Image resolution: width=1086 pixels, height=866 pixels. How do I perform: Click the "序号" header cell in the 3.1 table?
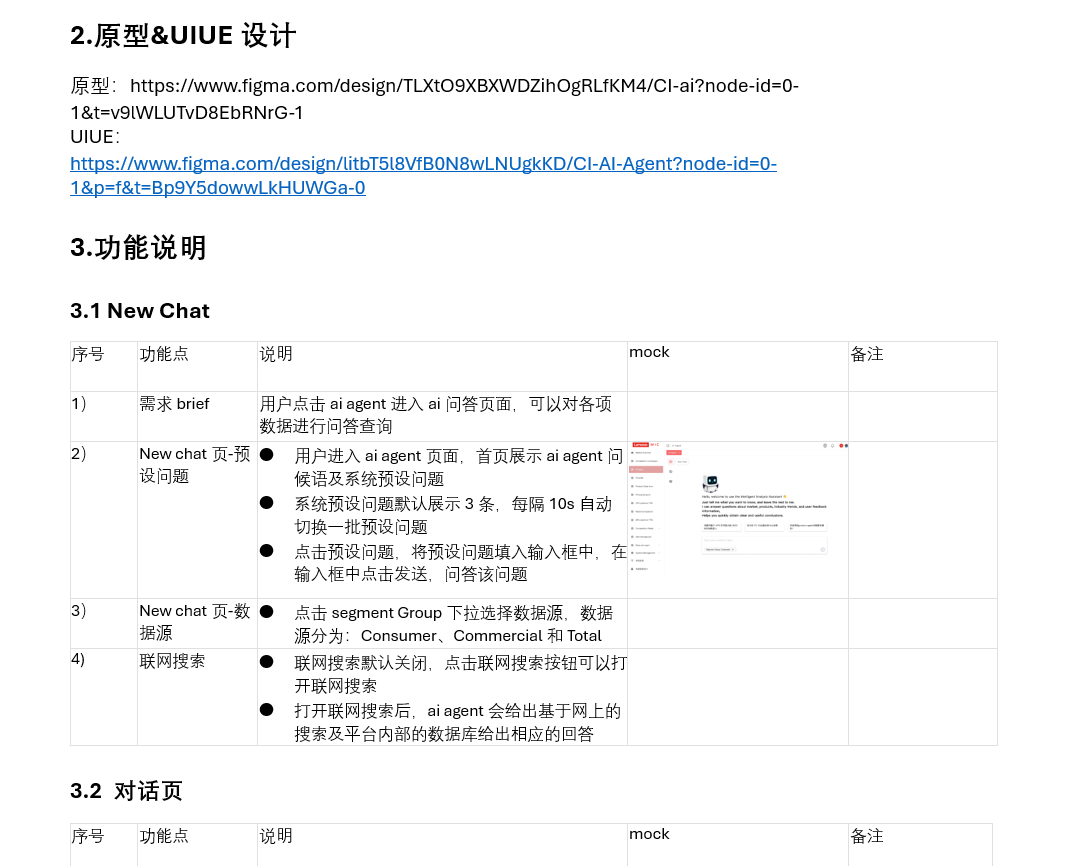[87, 354]
